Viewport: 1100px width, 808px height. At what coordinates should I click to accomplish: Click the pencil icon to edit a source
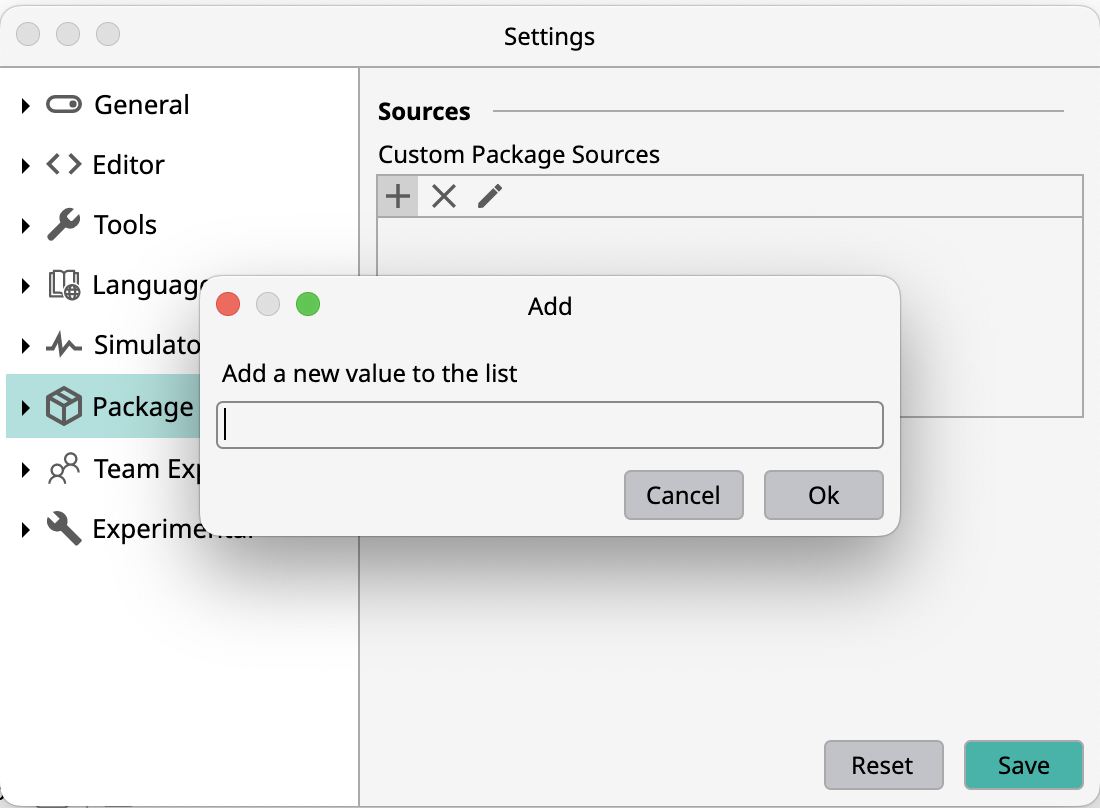[489, 195]
